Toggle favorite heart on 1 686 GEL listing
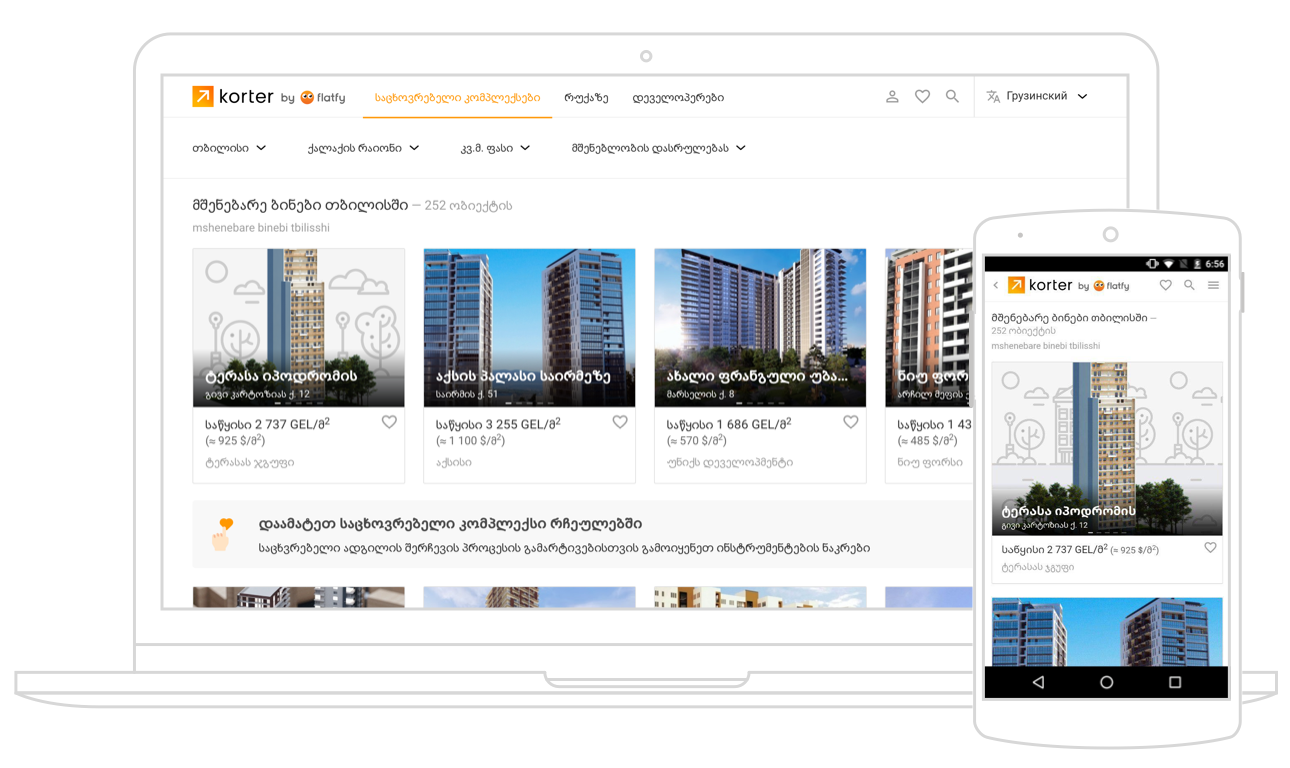This screenshot has height=768, width=1290. tap(851, 423)
